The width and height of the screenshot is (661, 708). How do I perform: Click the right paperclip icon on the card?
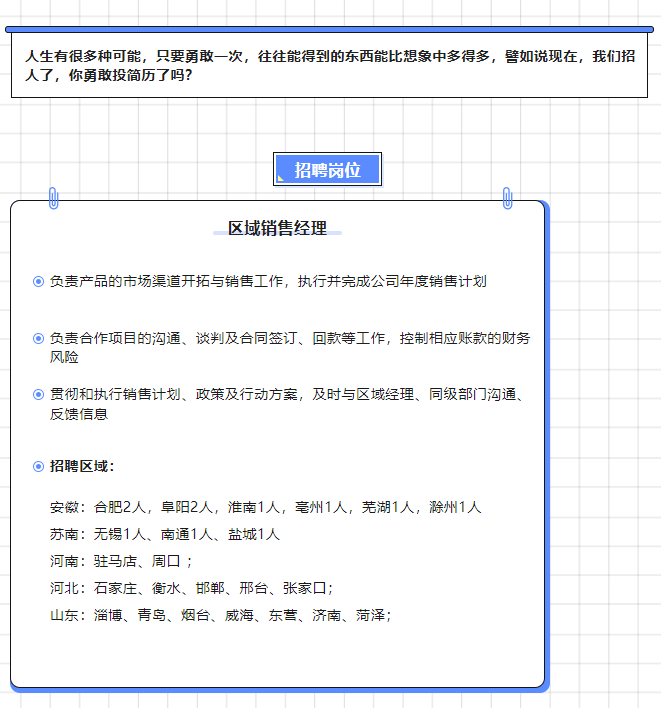507,198
